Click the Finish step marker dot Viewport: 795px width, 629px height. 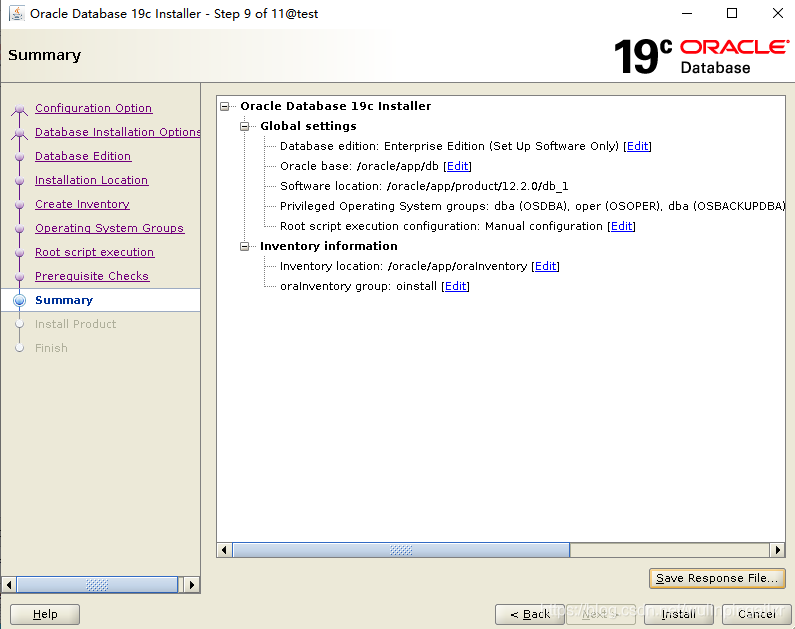pos(19,348)
